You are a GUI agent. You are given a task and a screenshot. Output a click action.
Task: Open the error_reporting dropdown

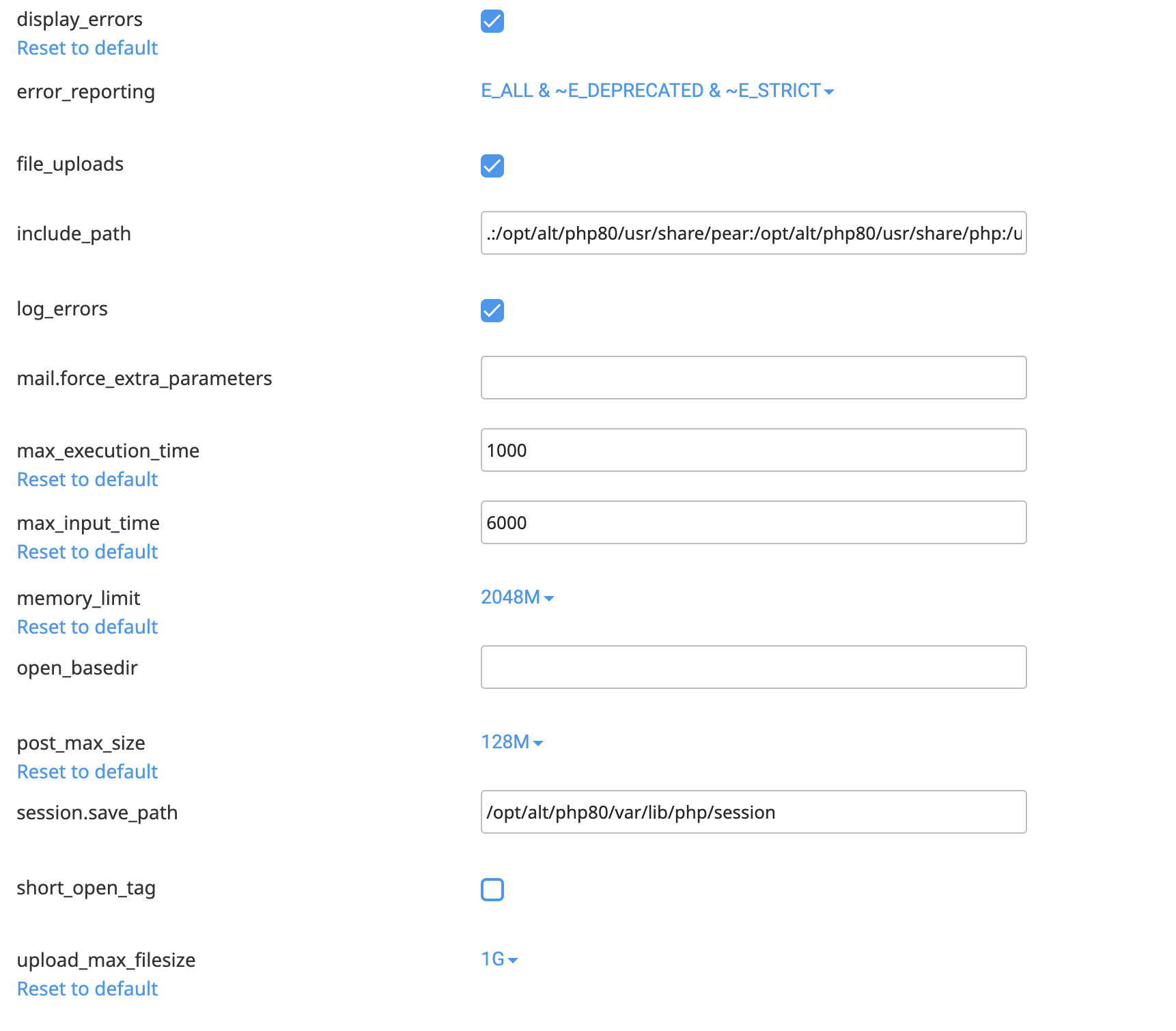(x=656, y=90)
